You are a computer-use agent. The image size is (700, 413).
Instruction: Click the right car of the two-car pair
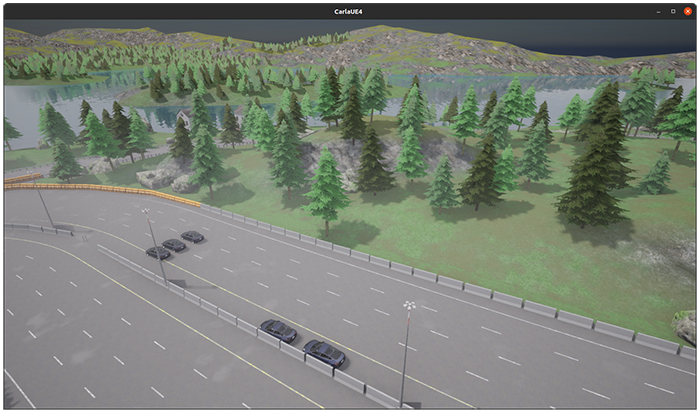(x=324, y=353)
